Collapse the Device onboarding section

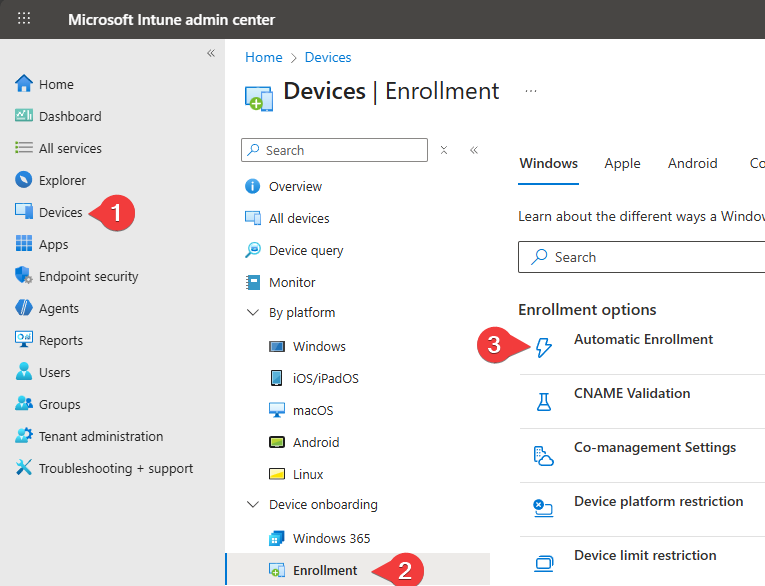click(x=253, y=504)
